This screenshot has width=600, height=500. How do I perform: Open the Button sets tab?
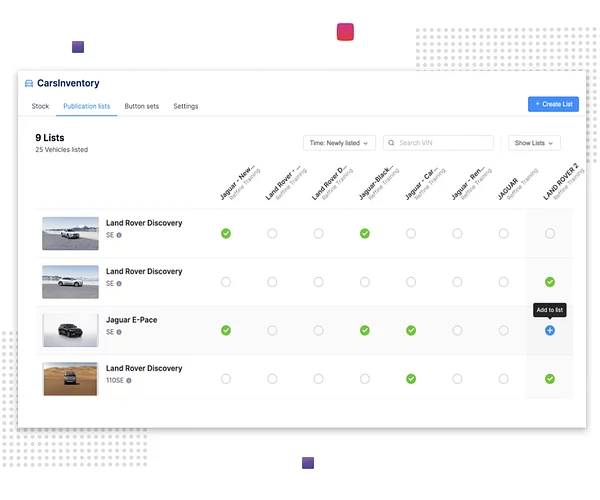pos(141,106)
